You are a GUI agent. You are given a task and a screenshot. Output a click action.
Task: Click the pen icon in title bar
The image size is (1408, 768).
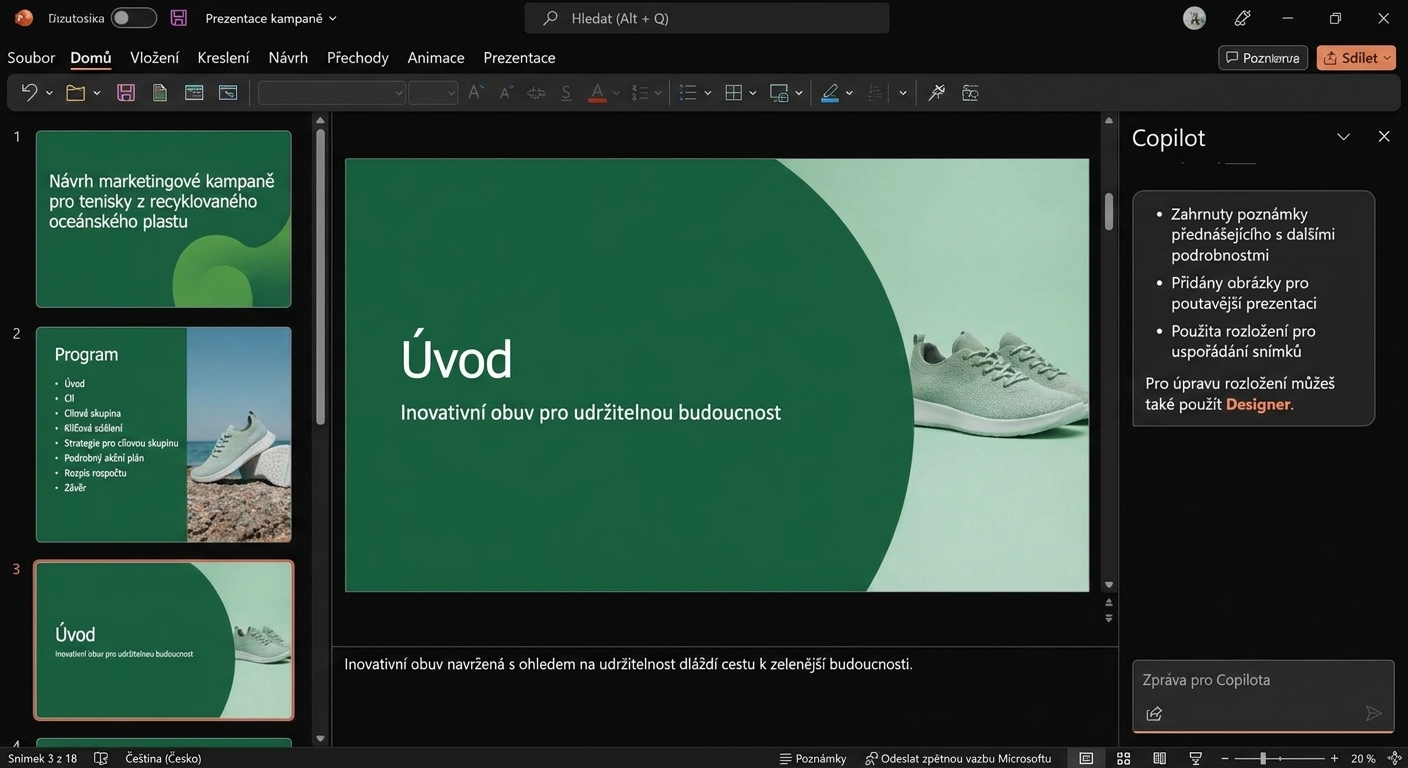[x=1243, y=18]
